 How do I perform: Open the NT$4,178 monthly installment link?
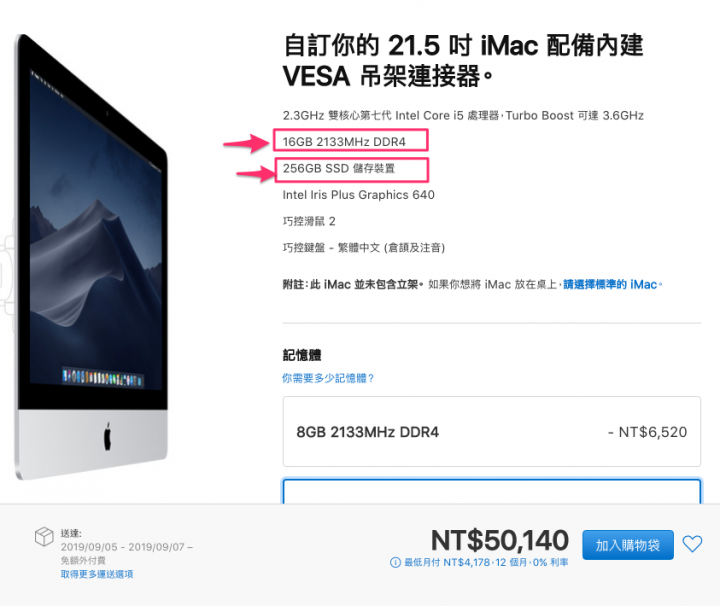pos(486,562)
